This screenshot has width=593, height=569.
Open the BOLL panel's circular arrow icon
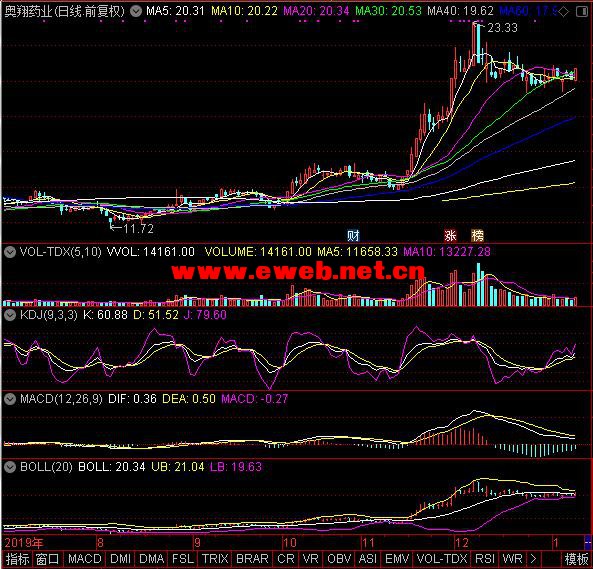10,467
